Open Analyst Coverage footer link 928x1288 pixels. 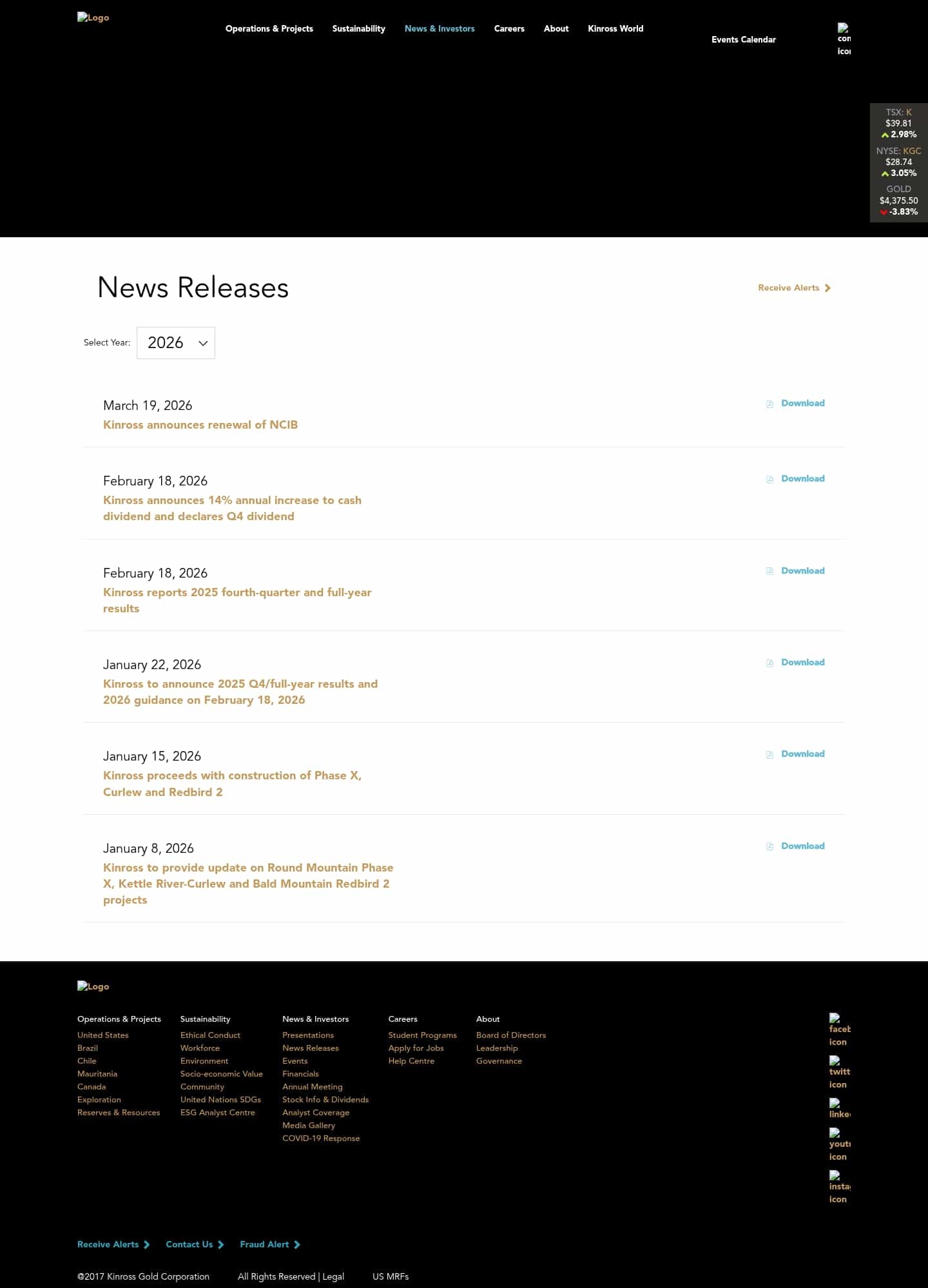(x=316, y=1112)
